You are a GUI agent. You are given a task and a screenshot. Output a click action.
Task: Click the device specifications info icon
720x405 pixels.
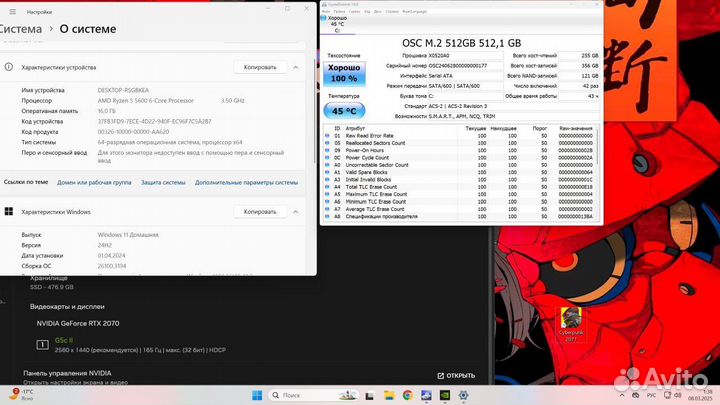coord(9,67)
